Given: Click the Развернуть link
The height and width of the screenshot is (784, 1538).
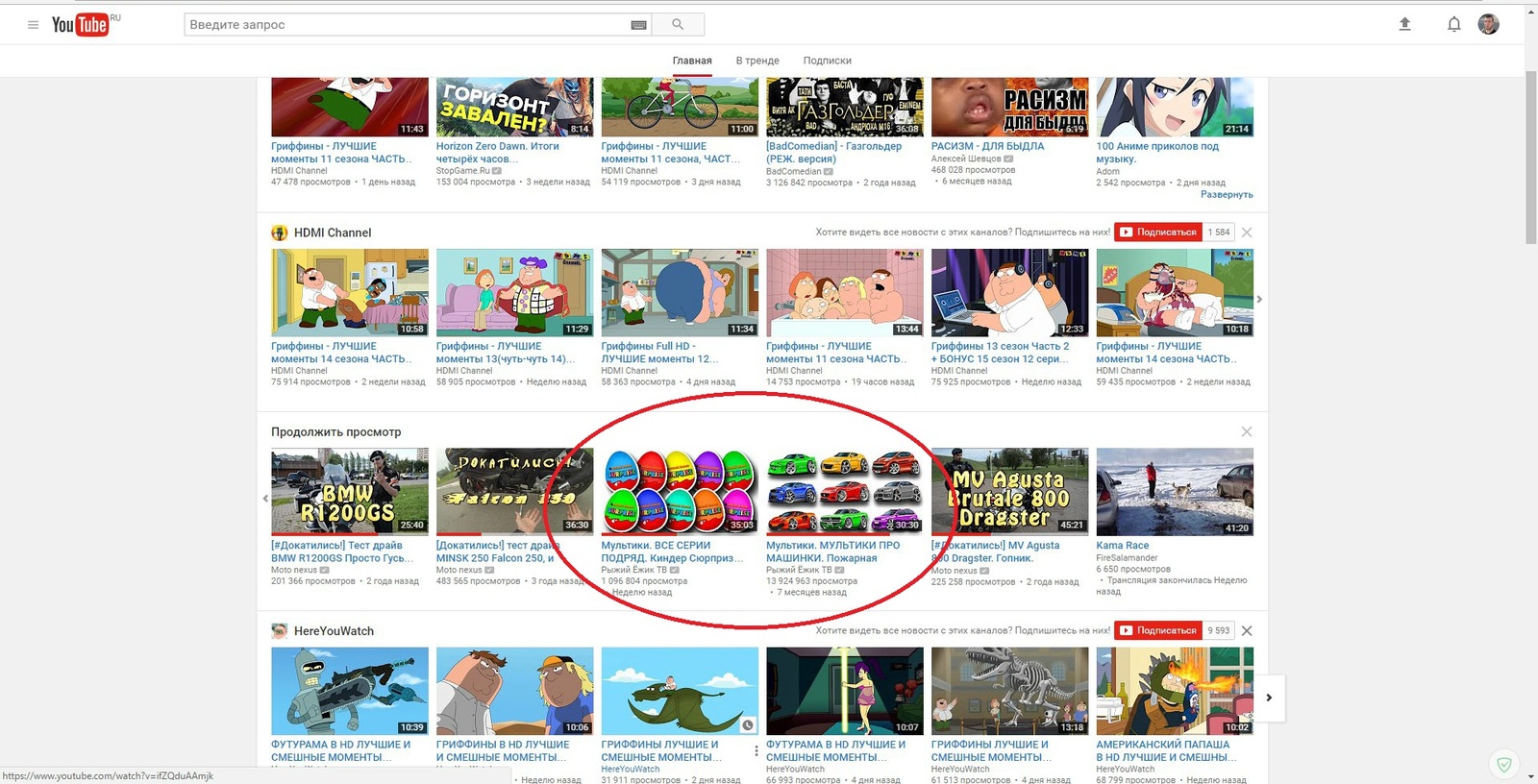Looking at the screenshot, I should pyautogui.click(x=1227, y=195).
